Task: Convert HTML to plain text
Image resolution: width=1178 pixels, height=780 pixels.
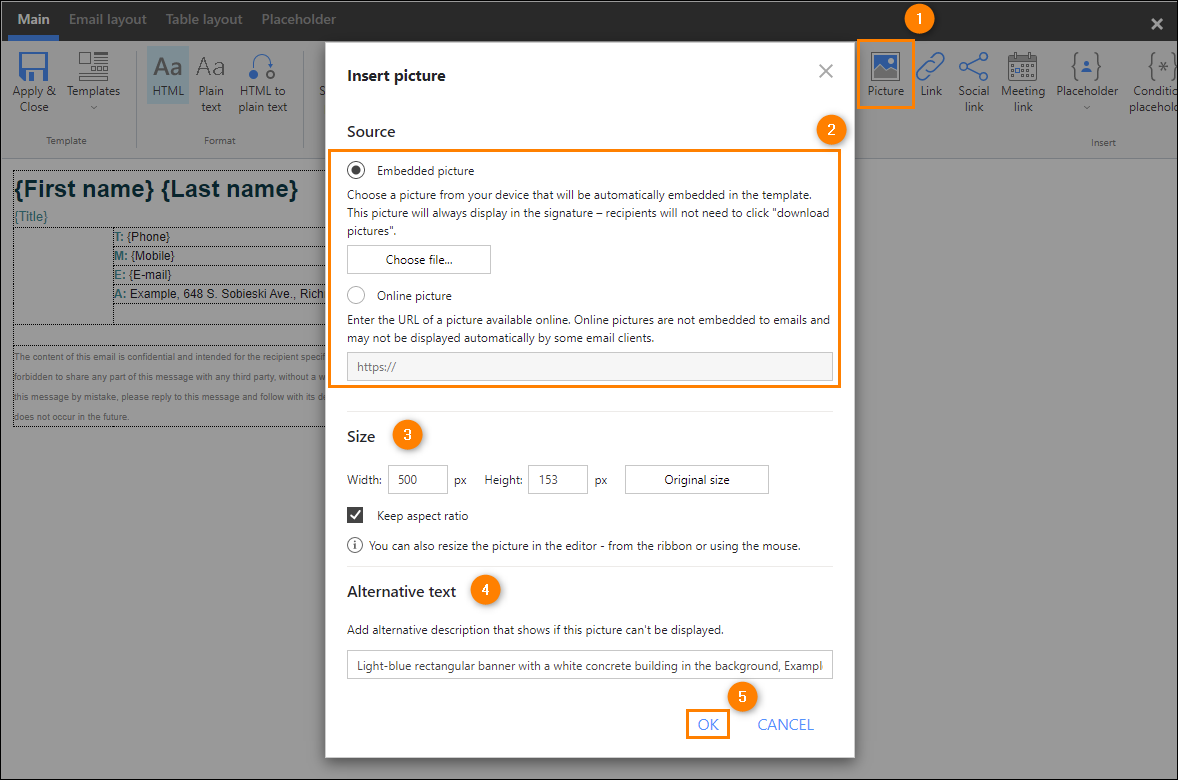Action: pos(262,83)
